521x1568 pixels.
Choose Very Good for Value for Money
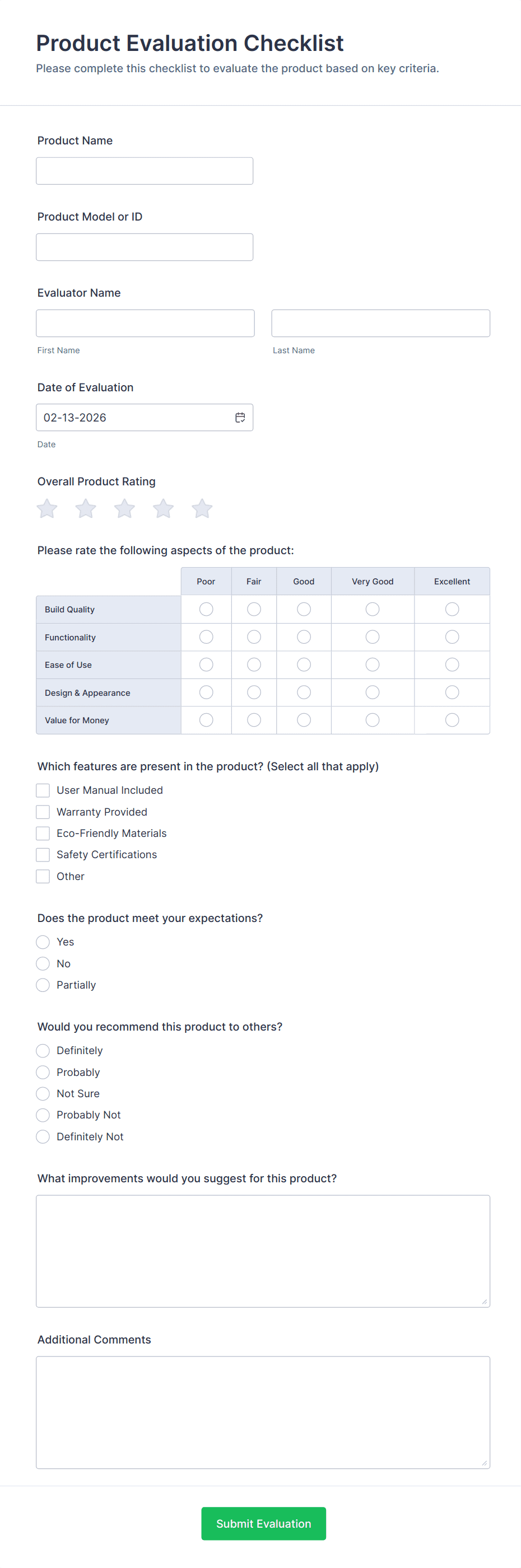click(x=373, y=720)
